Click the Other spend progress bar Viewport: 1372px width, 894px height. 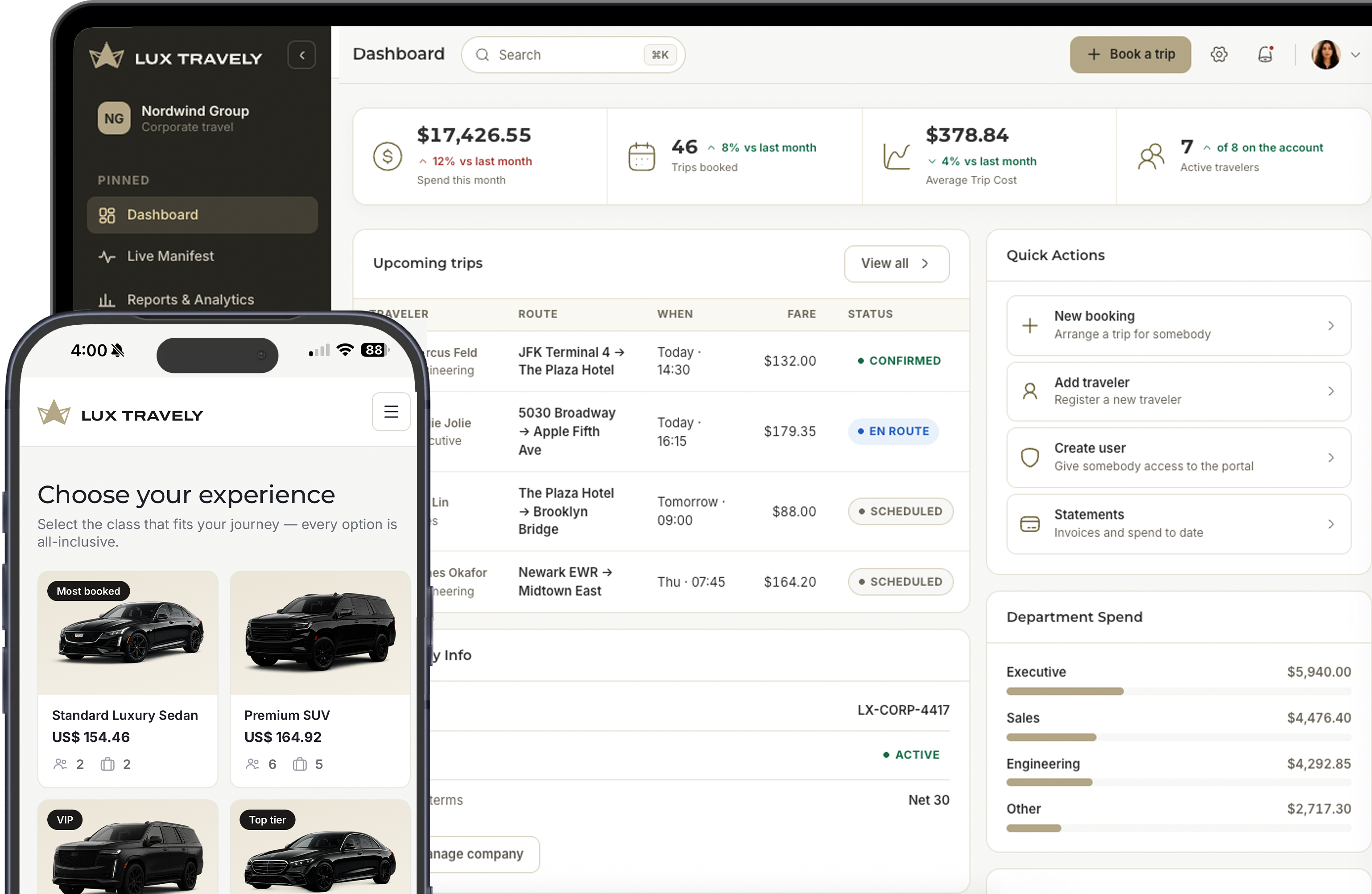coord(1178,828)
